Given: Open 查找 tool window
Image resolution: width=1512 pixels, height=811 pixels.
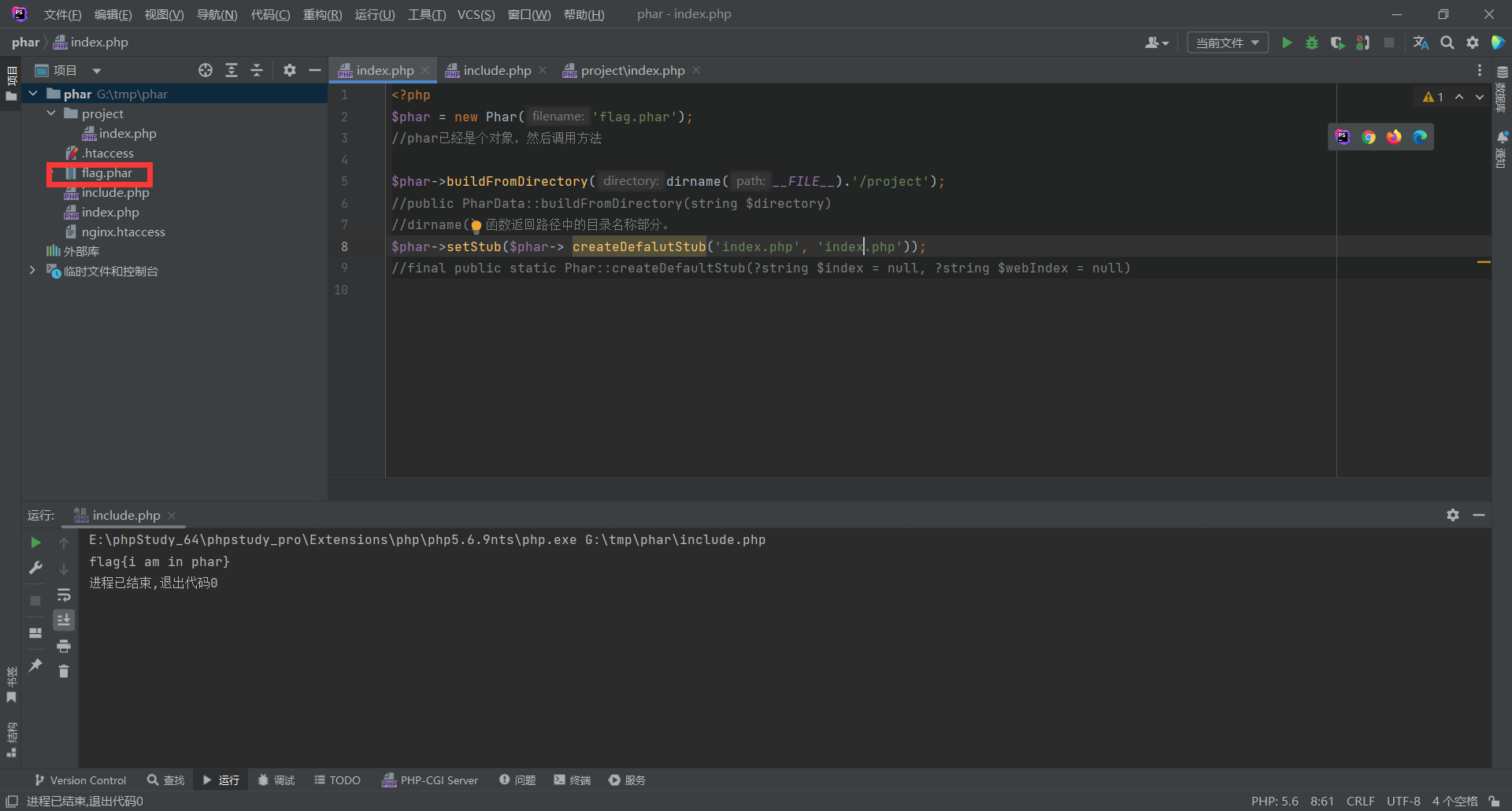Looking at the screenshot, I should tap(165, 780).
